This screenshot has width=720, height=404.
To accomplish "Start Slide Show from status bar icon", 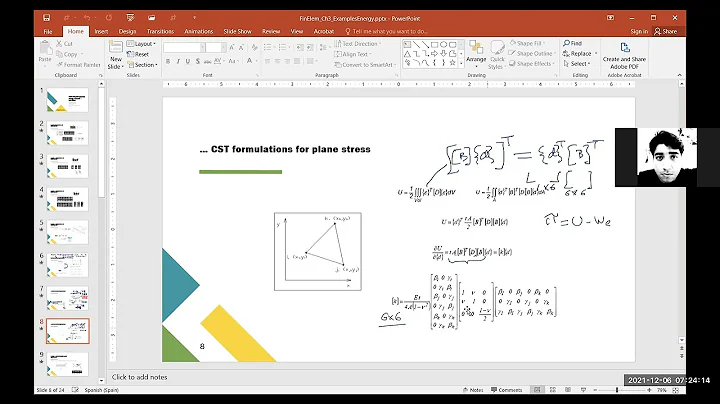I will [x=583, y=390].
